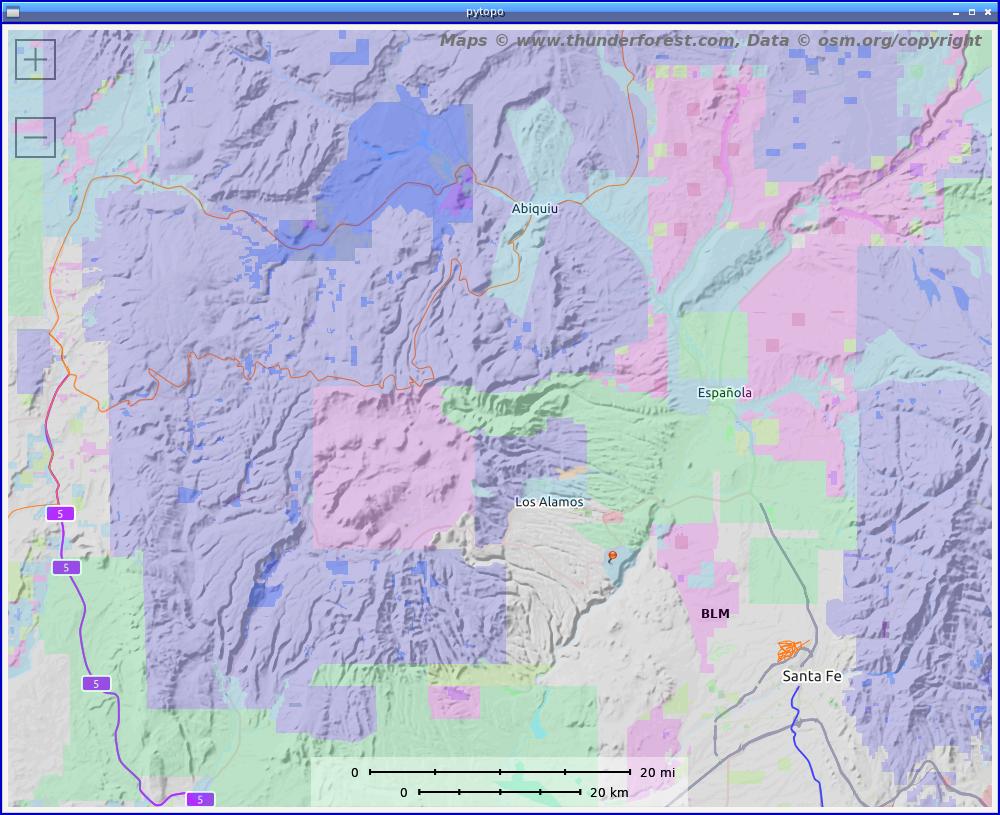Screen dimensions: 1000x815
Task: Zoom in with the plus button
Action: pos(35,59)
